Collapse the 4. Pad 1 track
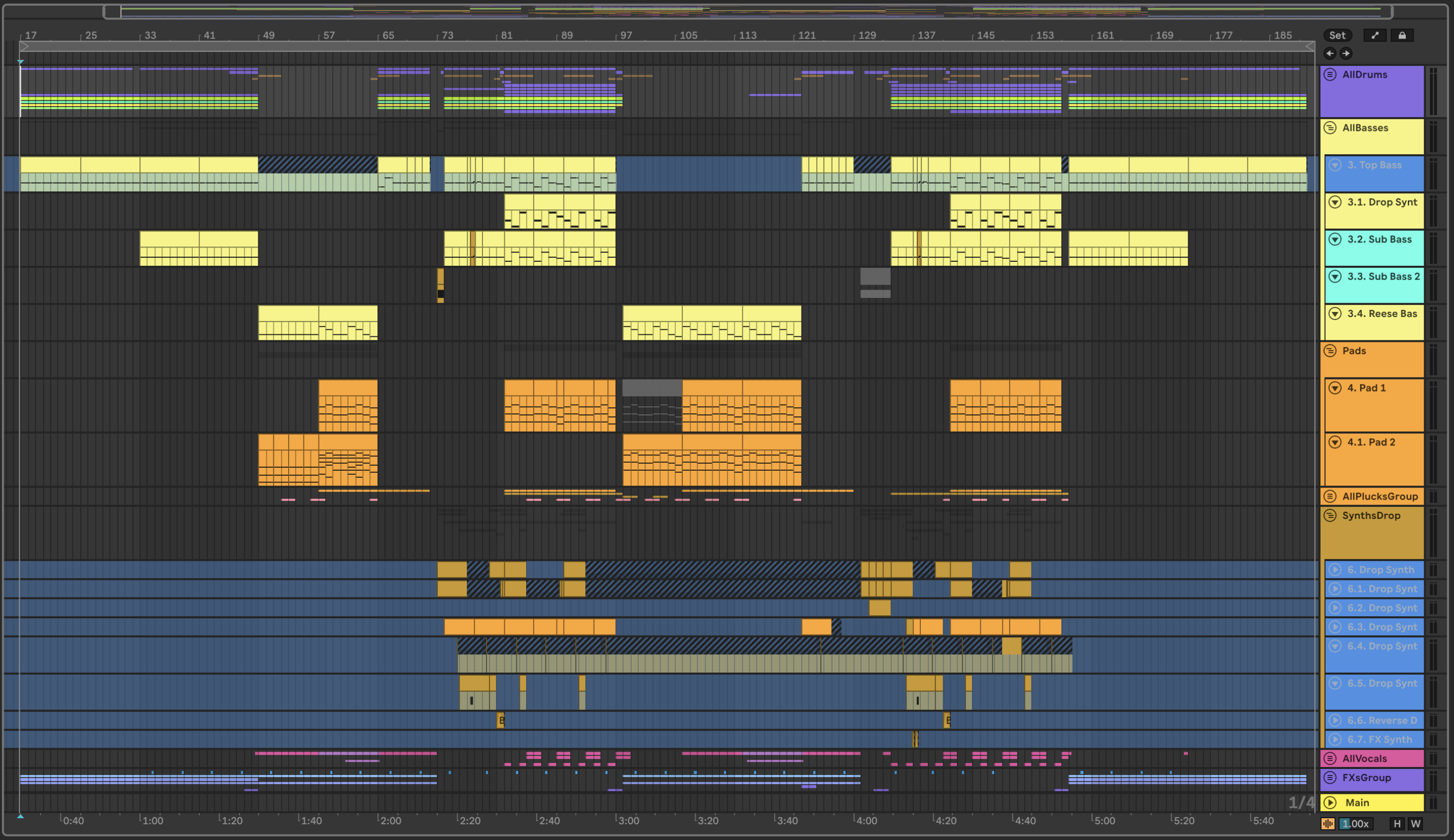The width and height of the screenshot is (1454, 840). 1335,388
